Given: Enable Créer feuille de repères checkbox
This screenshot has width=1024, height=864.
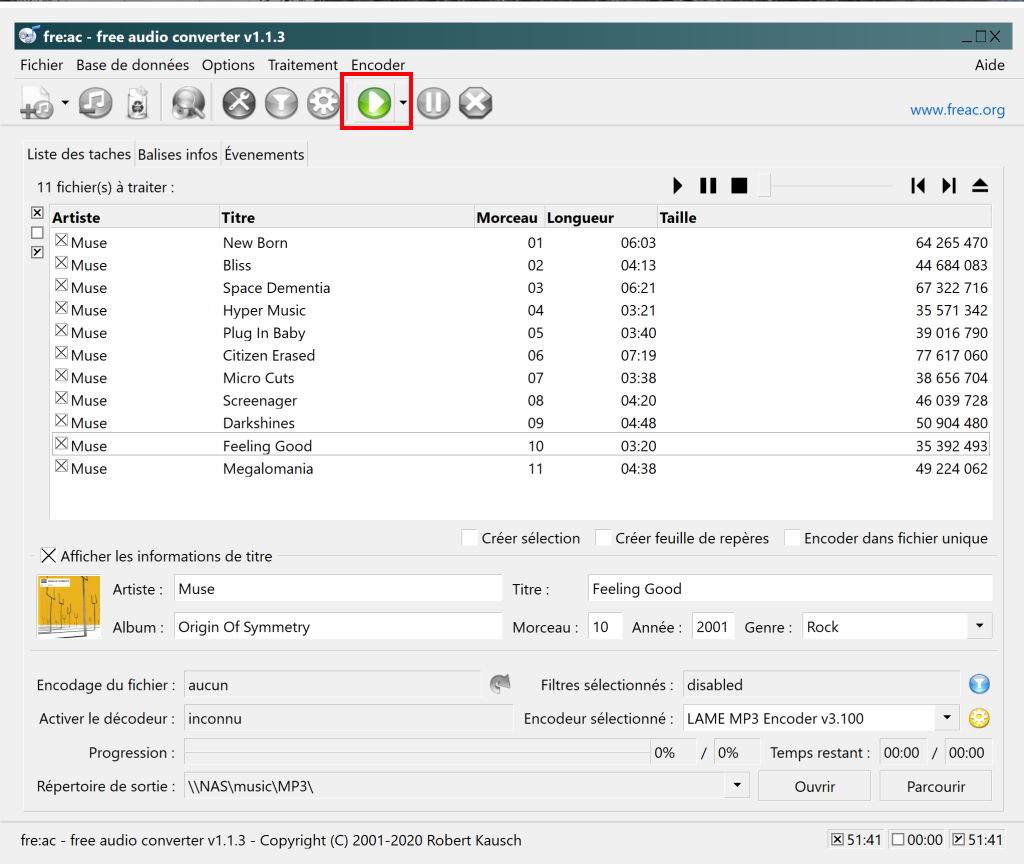Looking at the screenshot, I should (603, 537).
